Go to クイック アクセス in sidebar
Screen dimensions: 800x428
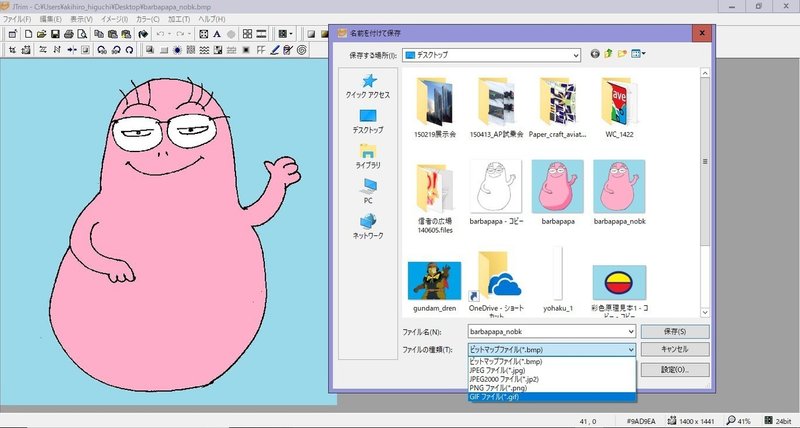click(368, 86)
